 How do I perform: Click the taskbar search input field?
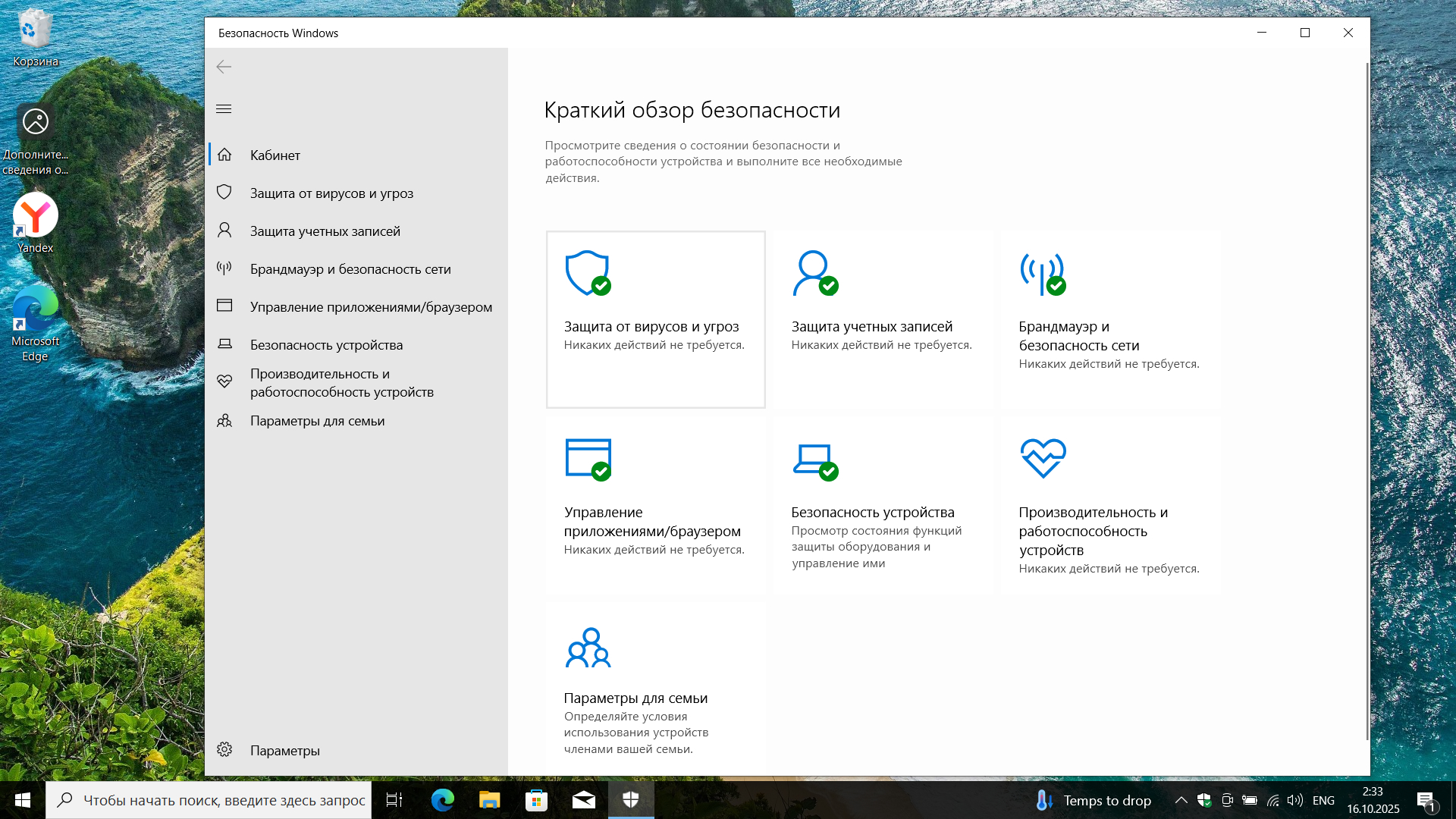tap(224, 800)
